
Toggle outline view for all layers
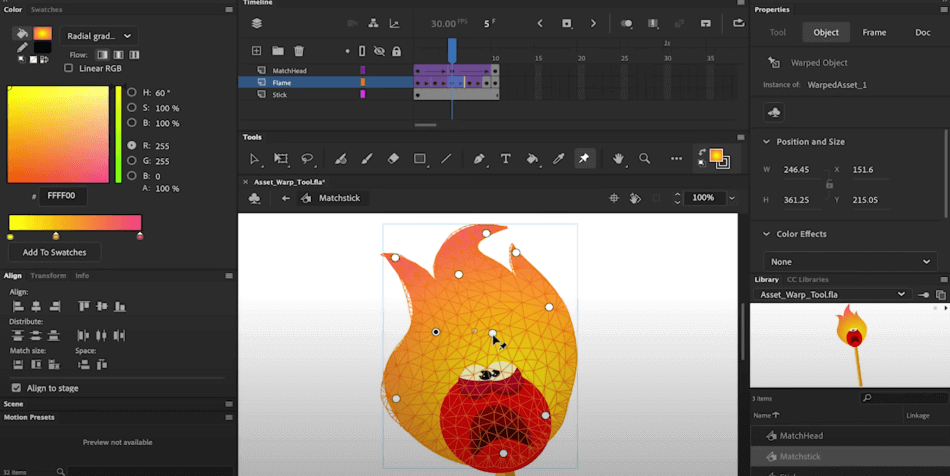tap(362, 51)
